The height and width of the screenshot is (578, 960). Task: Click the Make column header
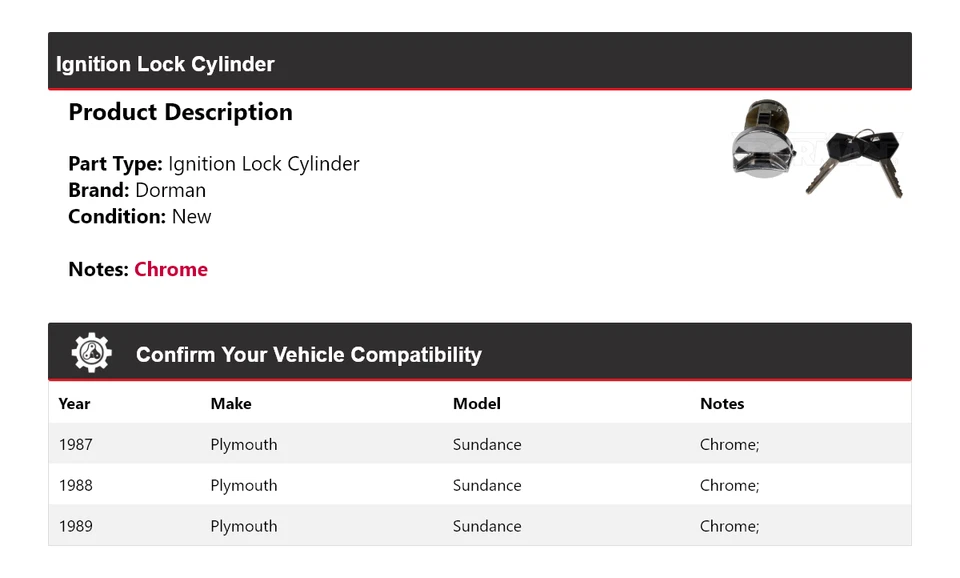[231, 404]
